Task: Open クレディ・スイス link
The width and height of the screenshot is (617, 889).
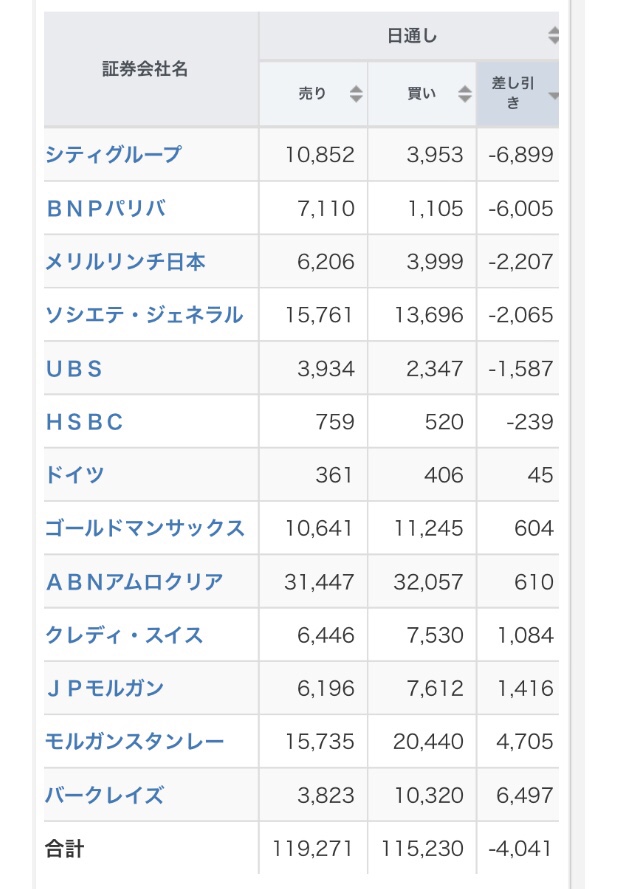Action: [124, 635]
